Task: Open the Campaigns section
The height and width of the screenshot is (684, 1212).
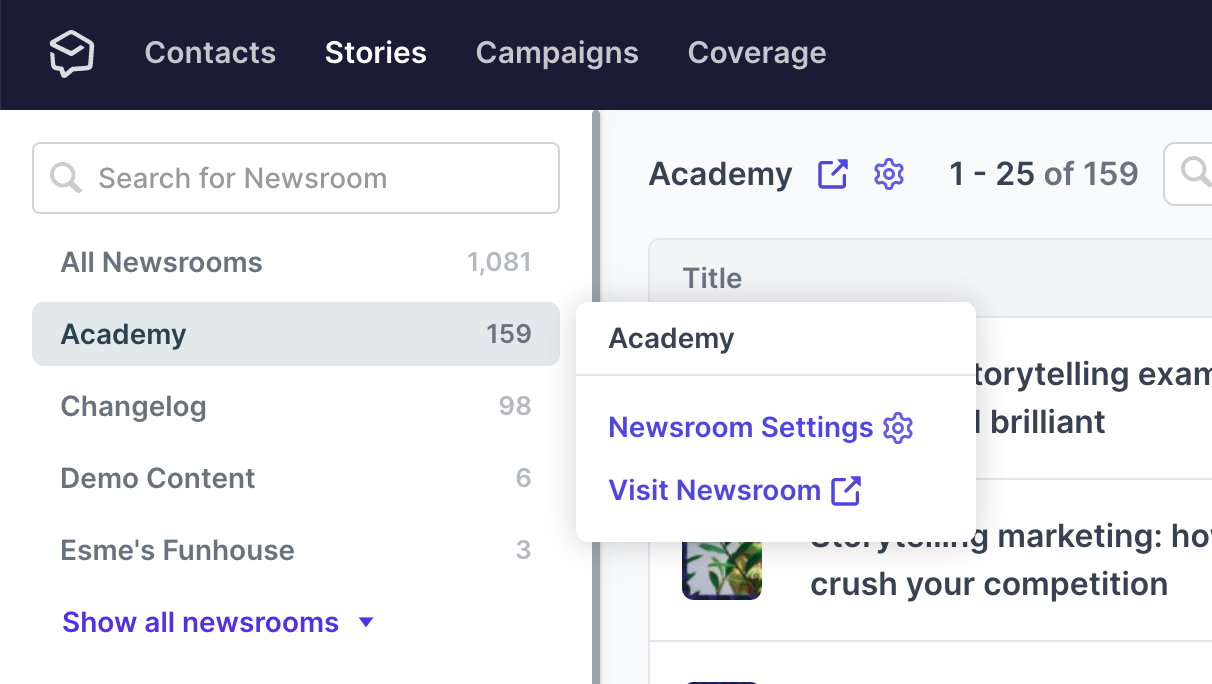Action: (557, 53)
